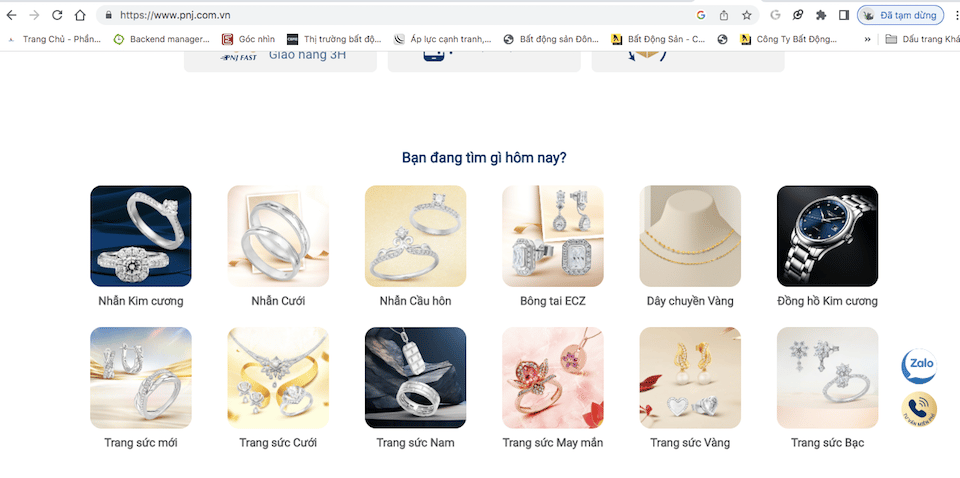This screenshot has width=960, height=478.
Task: Open Bông tai ECZ category image
Action: [x=553, y=236]
